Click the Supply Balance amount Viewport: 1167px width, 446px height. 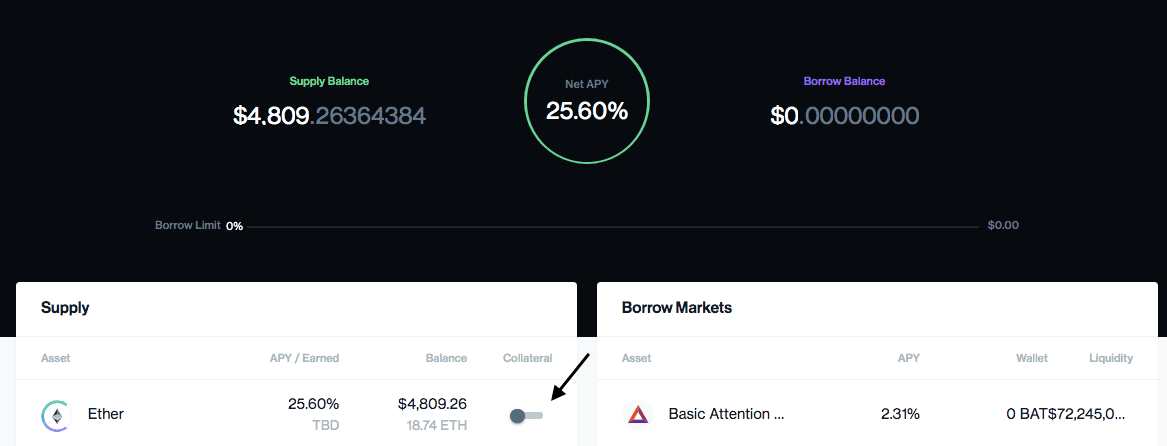pyautogui.click(x=329, y=115)
